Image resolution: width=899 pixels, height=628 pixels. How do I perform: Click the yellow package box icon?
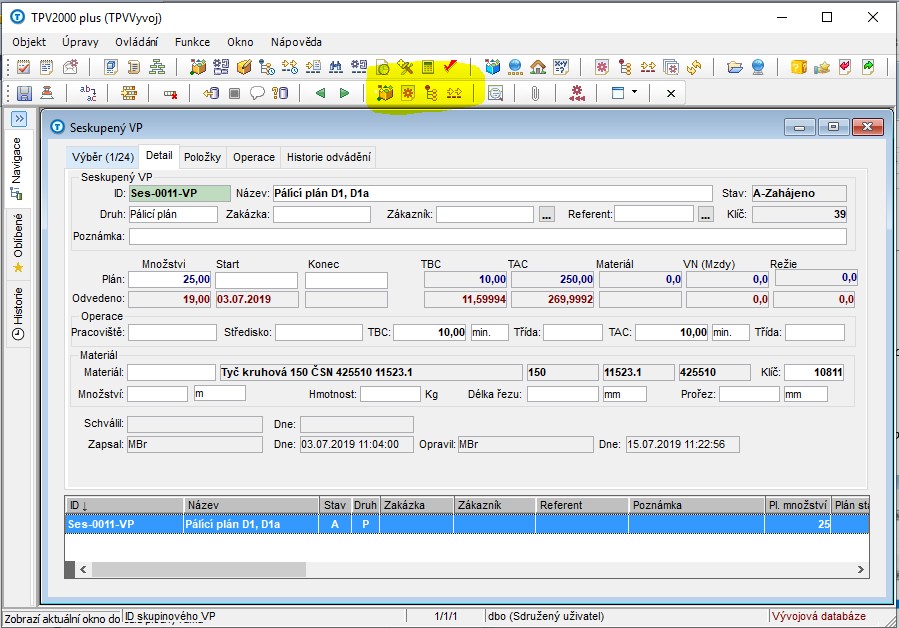[x=244, y=67]
